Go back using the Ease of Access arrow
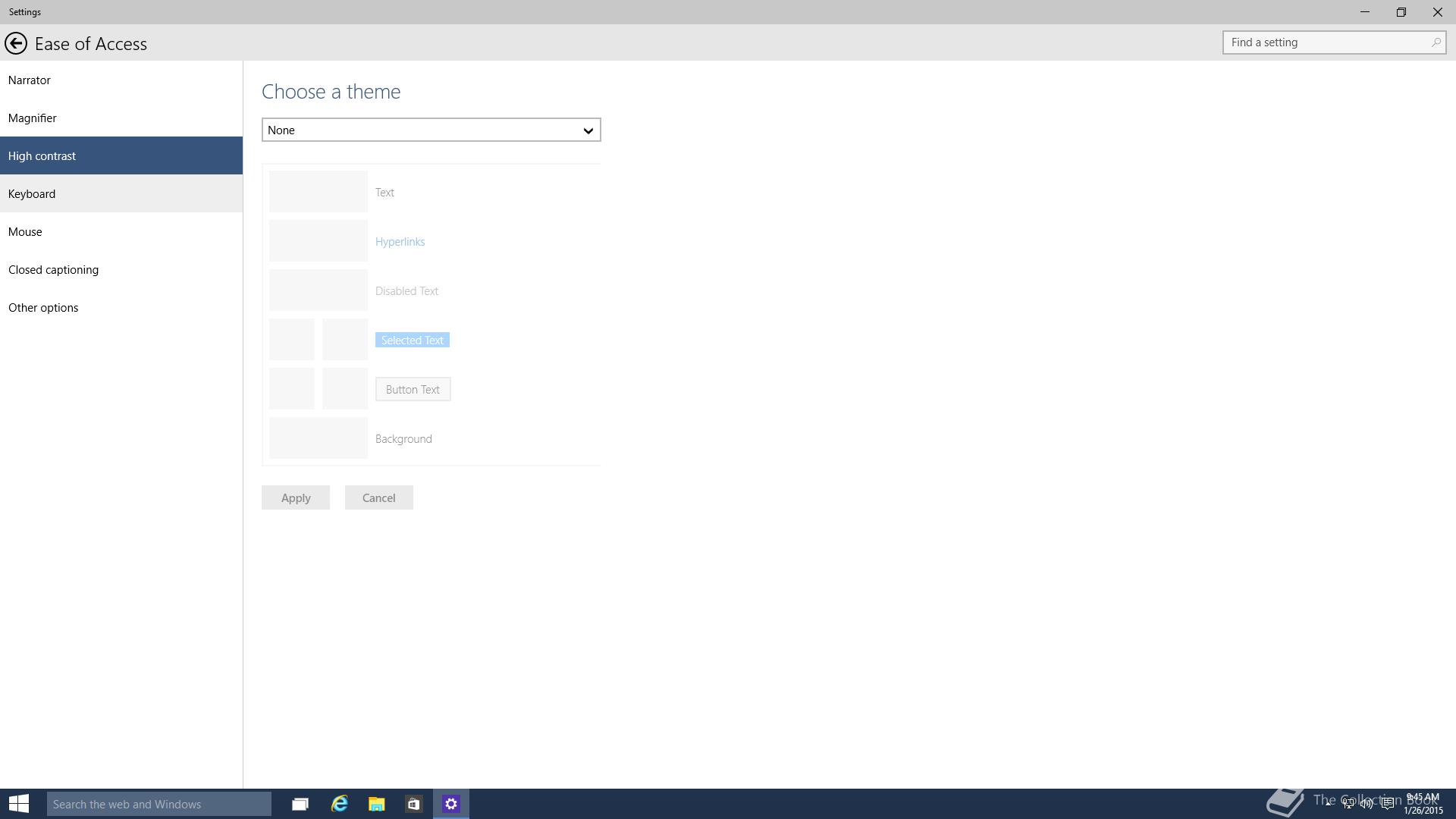The height and width of the screenshot is (819, 1456). (x=15, y=43)
